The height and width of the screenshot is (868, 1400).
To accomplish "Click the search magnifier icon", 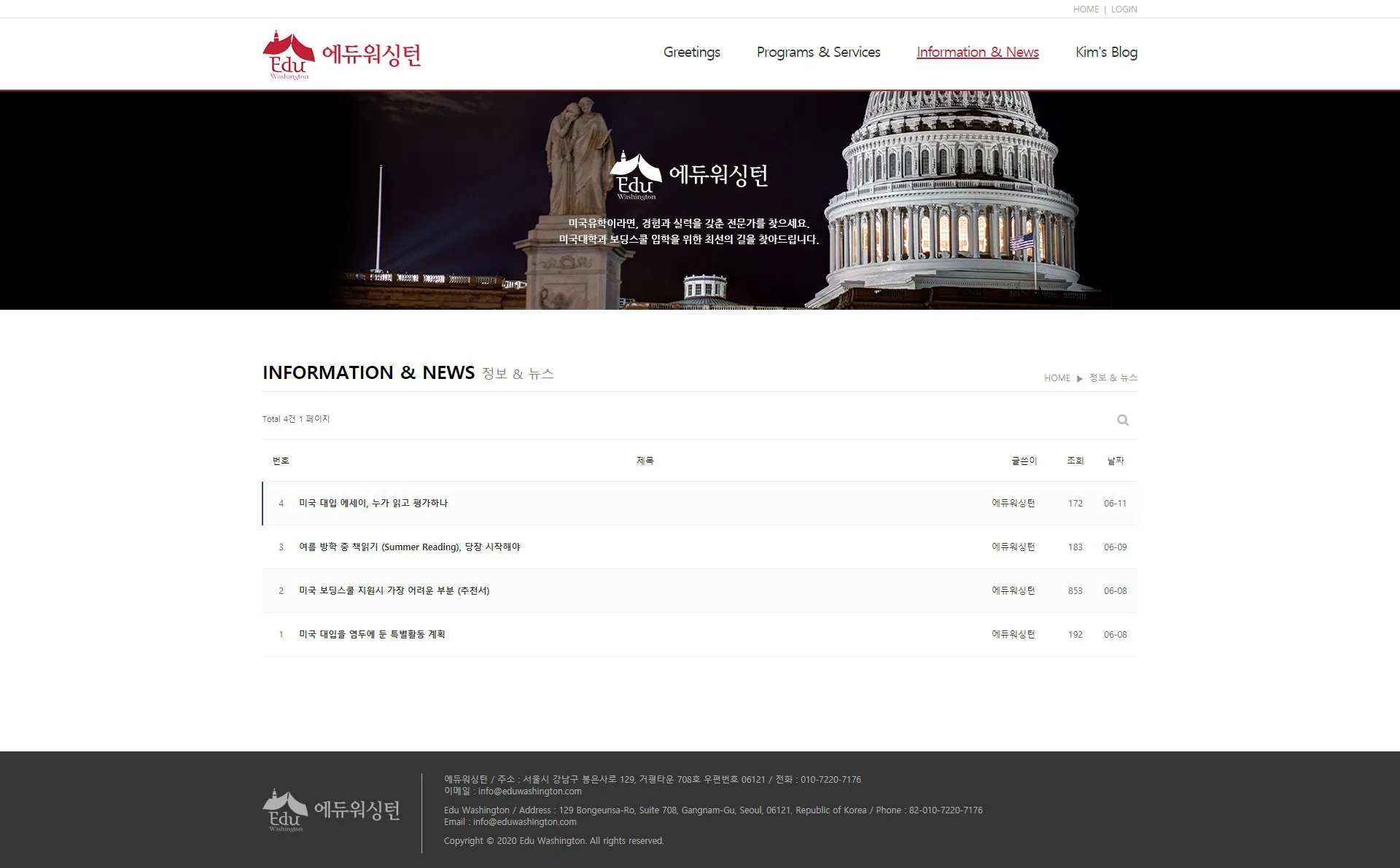I will click(x=1123, y=420).
